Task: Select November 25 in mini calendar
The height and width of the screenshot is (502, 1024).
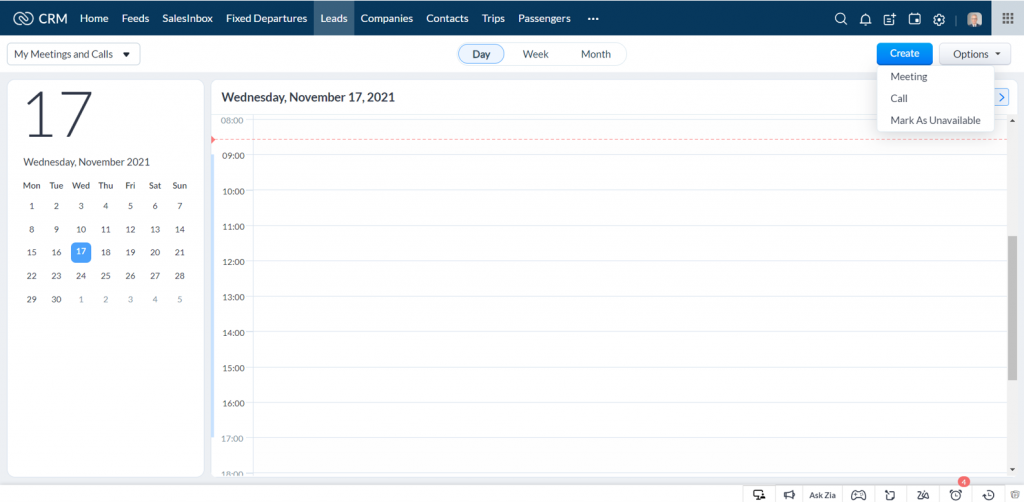Action: 106,275
